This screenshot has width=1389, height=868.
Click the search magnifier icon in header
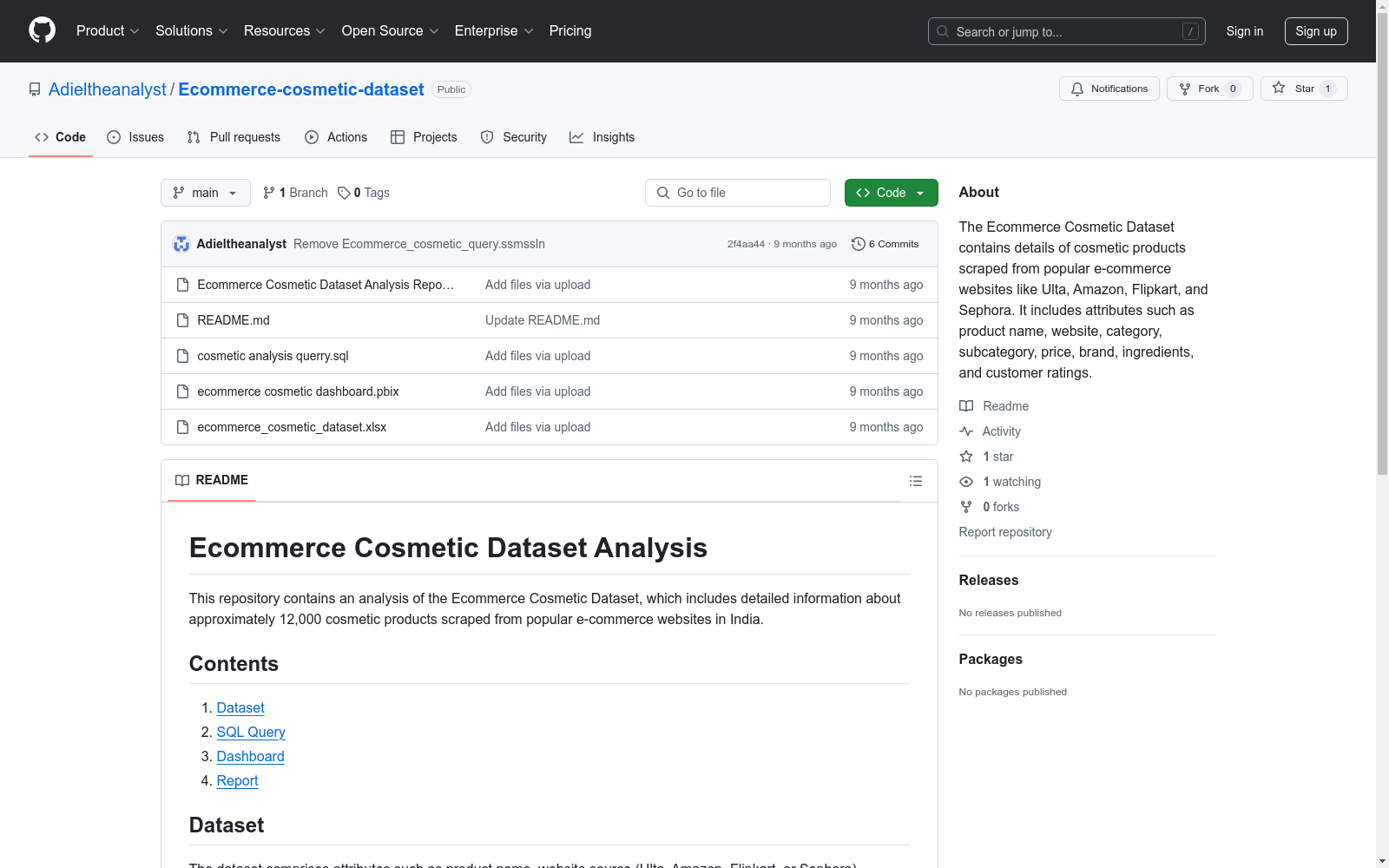click(943, 31)
